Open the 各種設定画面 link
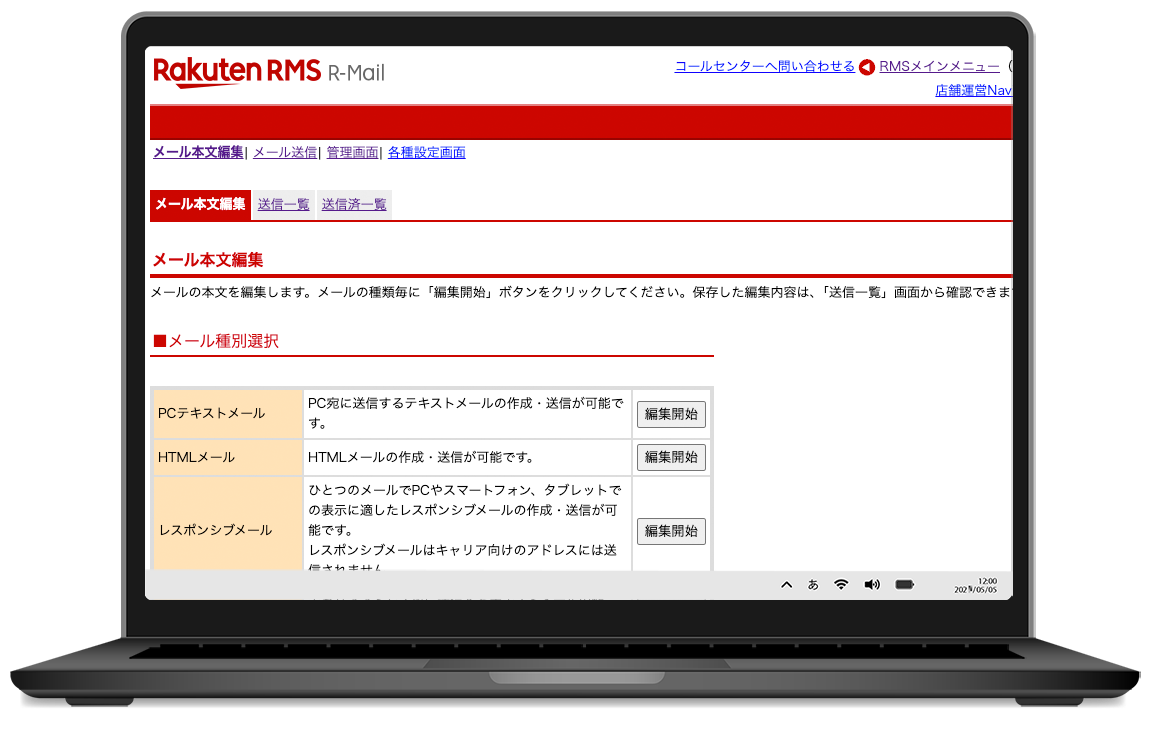 (426, 153)
